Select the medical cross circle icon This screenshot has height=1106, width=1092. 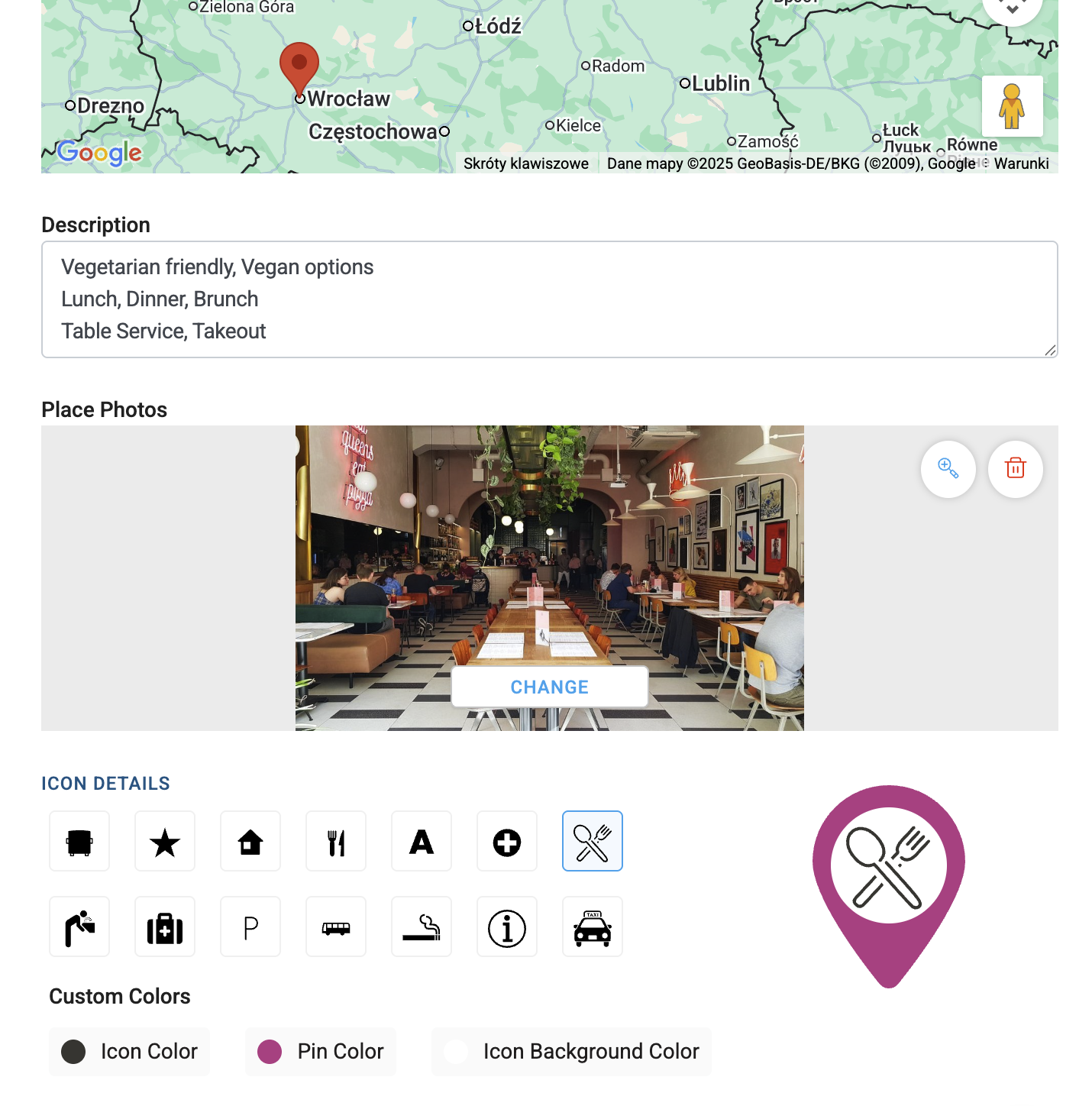[x=507, y=841]
